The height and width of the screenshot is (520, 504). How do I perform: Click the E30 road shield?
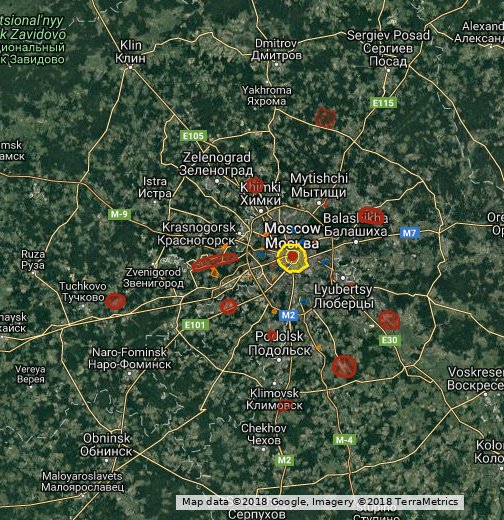coord(390,340)
